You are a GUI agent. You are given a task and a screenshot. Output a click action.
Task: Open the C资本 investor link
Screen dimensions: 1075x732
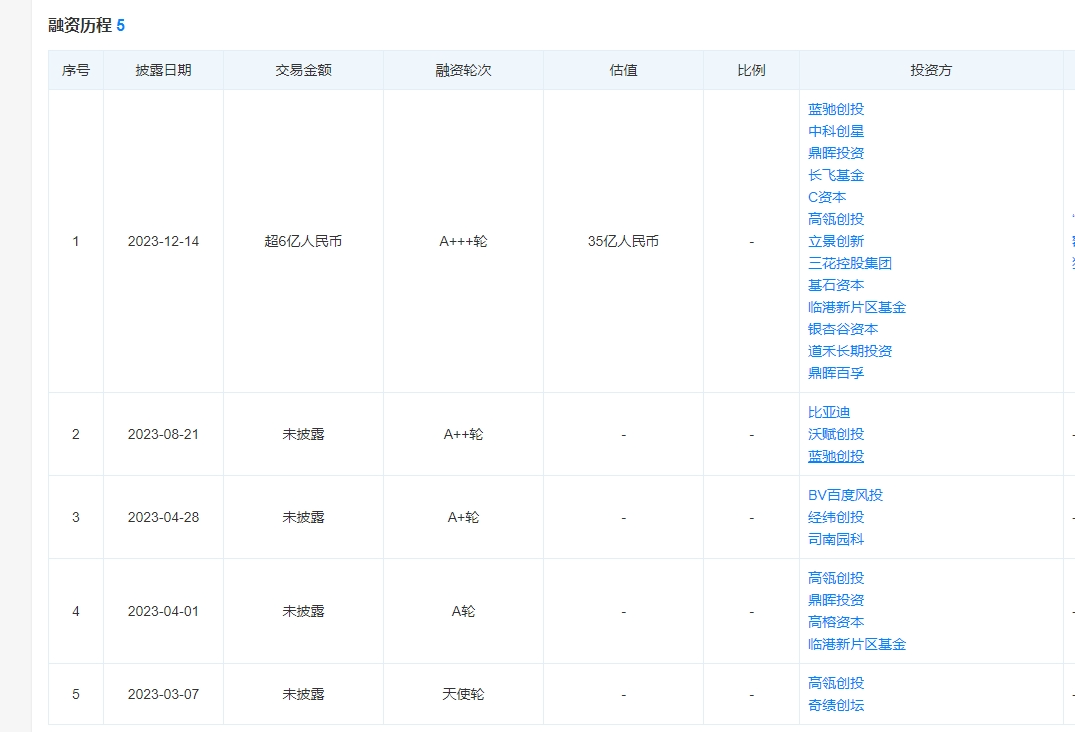click(827, 197)
